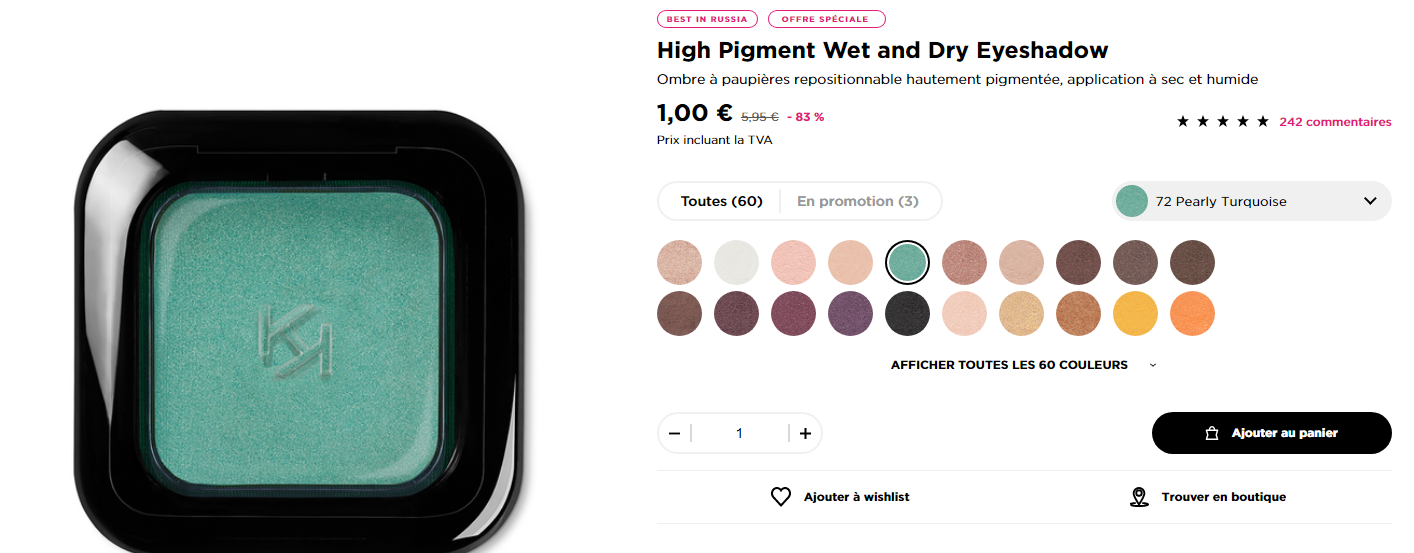Switch to the En promotion (3) tab
The width and height of the screenshot is (1414, 553).
pos(857,201)
